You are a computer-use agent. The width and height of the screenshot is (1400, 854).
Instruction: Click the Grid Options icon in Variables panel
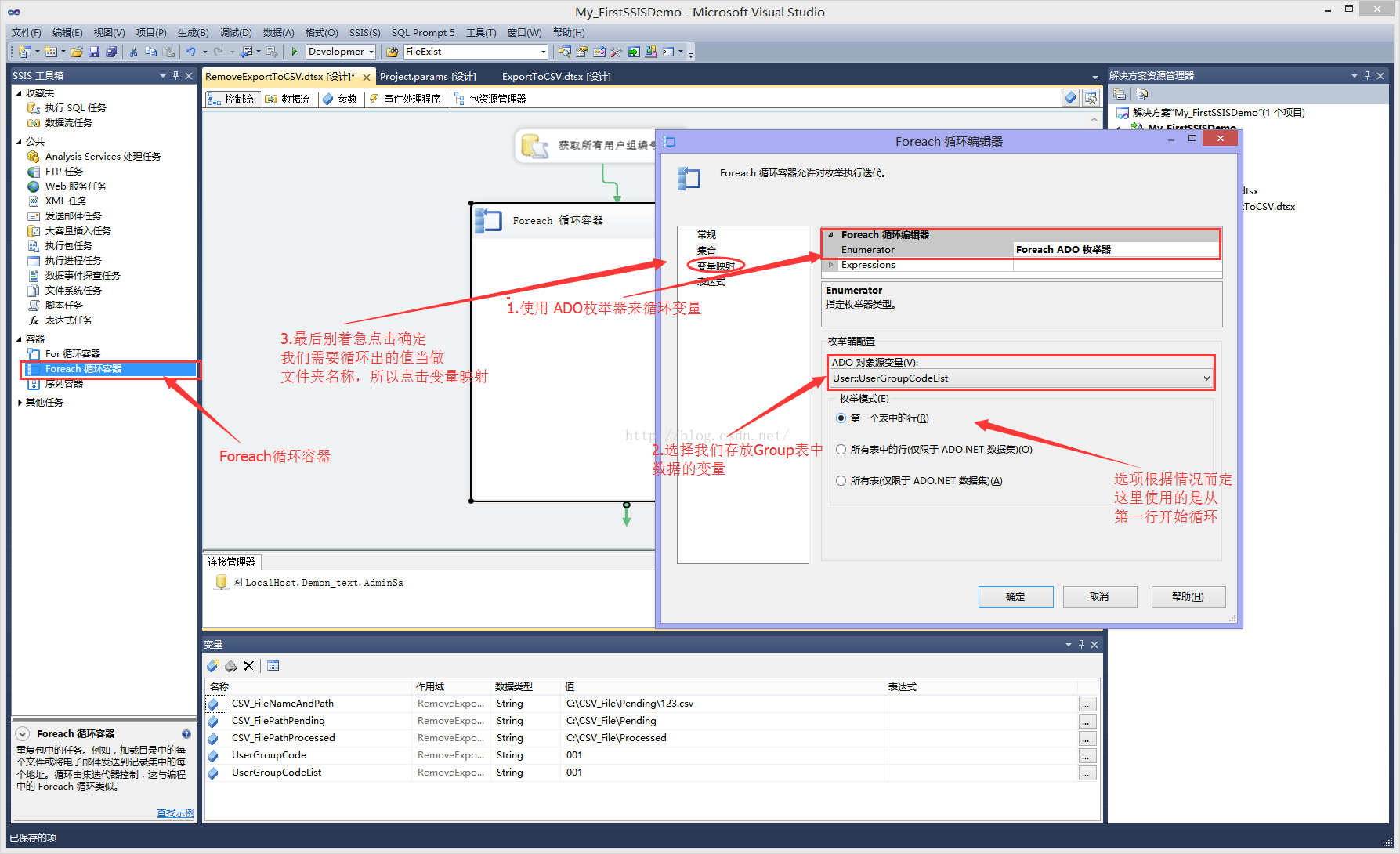pyautogui.click(x=273, y=666)
